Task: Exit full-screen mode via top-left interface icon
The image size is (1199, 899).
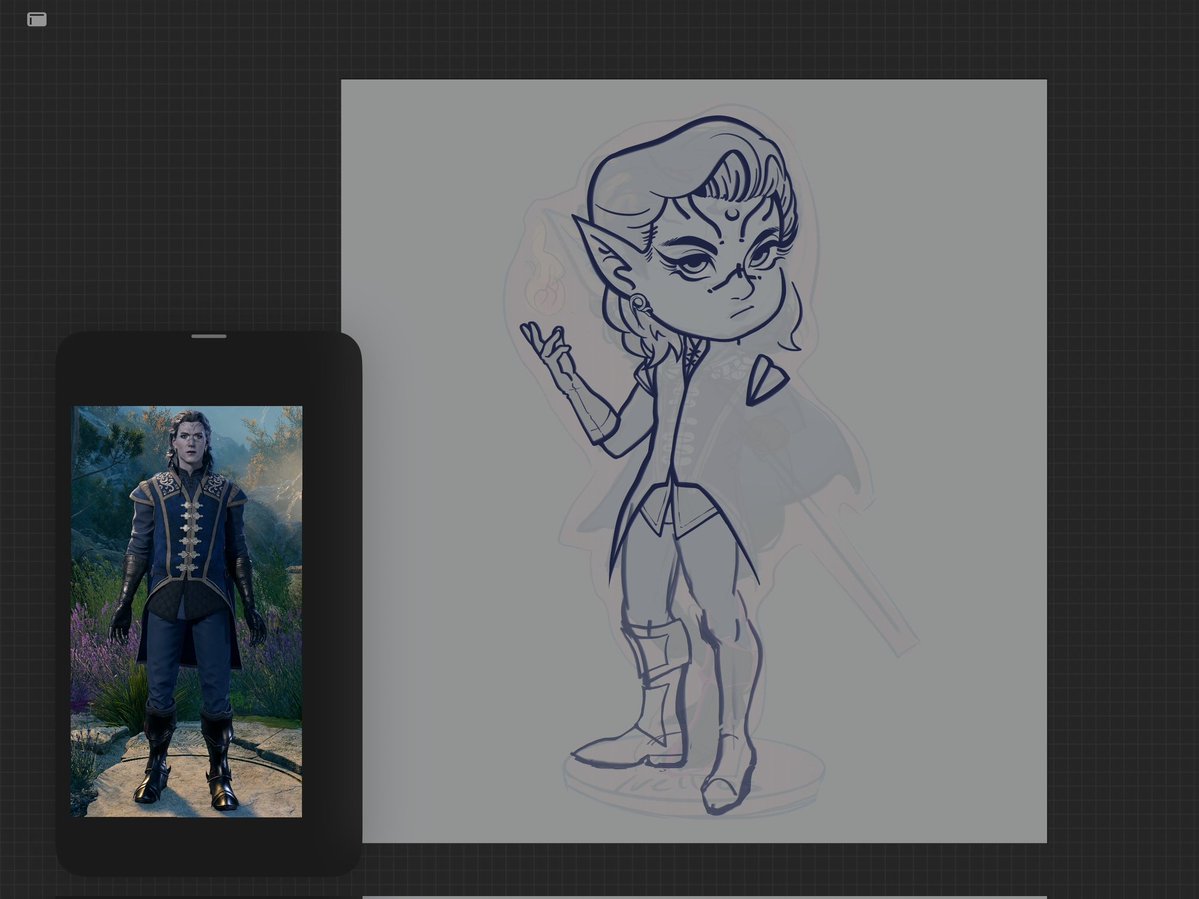Action: [x=37, y=19]
